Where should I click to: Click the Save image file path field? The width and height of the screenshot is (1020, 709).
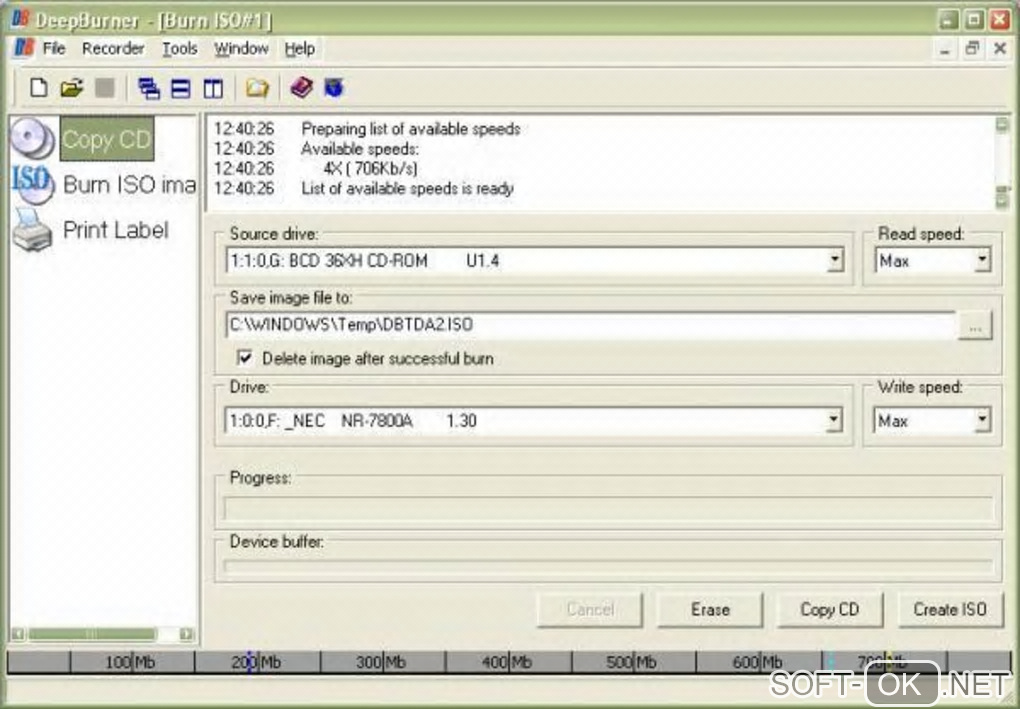pos(591,325)
